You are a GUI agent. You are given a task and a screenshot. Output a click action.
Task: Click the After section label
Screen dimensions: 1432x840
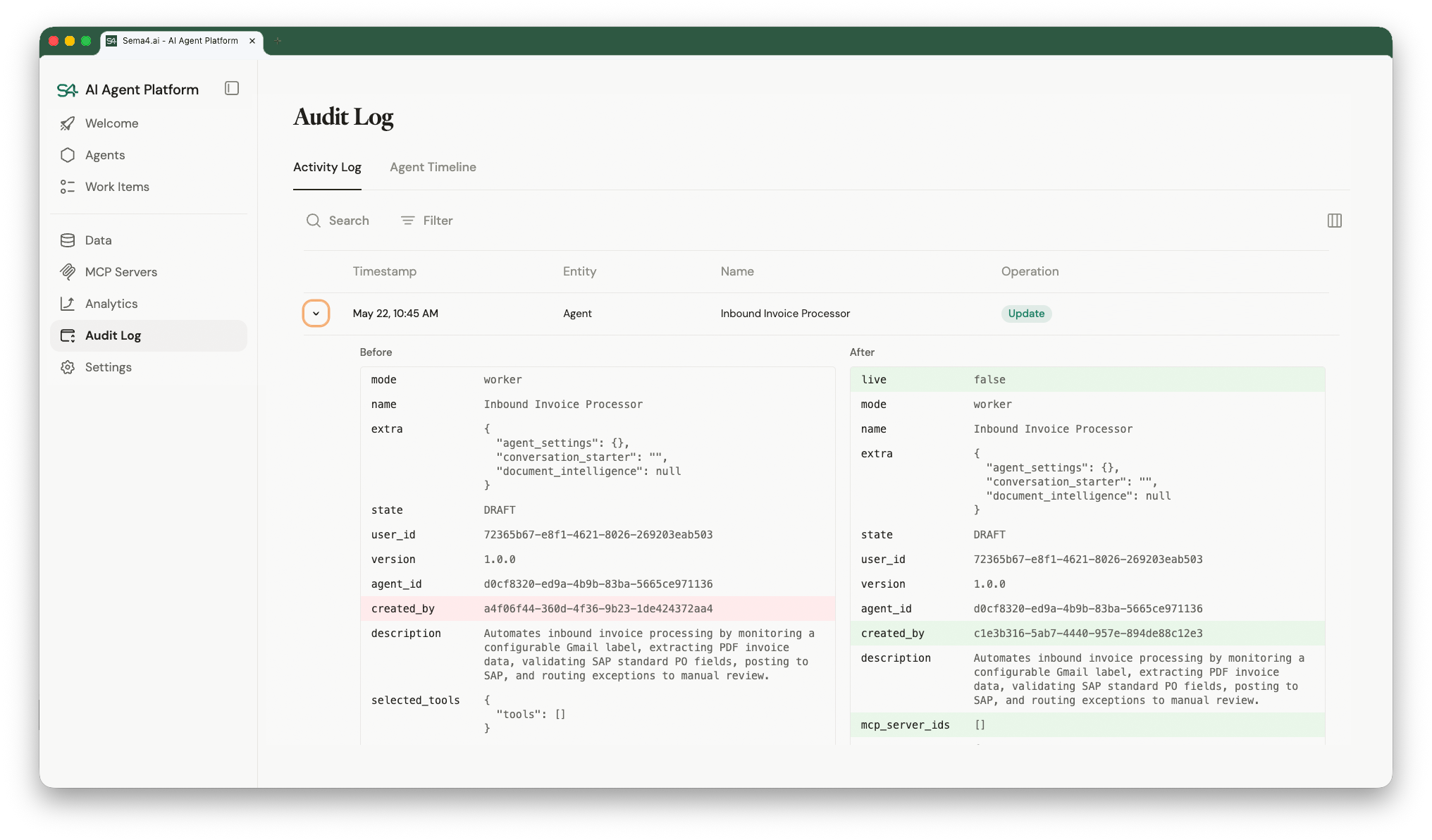(x=862, y=352)
